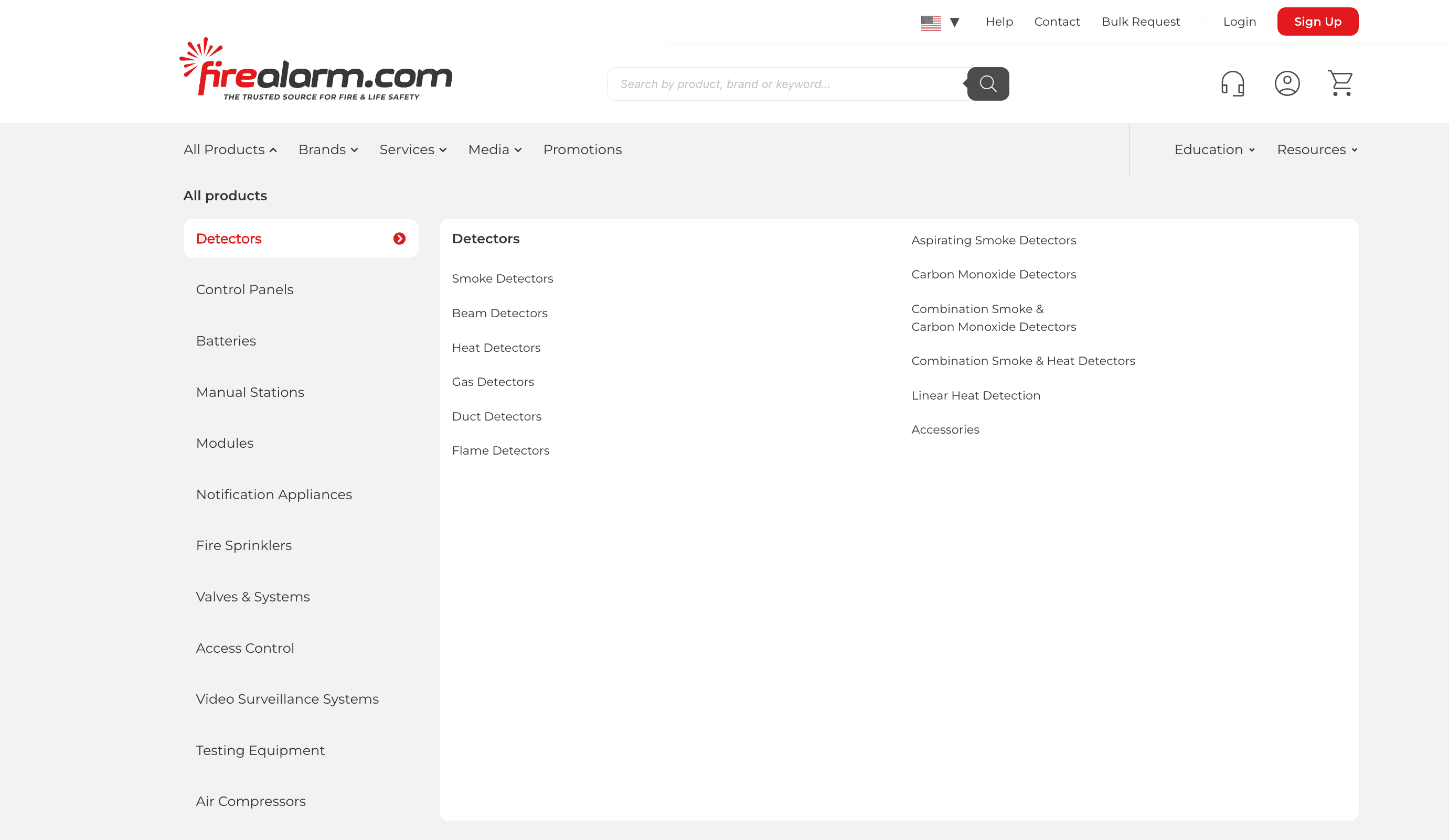
Task: Open the headset customer support icon
Action: tap(1232, 84)
